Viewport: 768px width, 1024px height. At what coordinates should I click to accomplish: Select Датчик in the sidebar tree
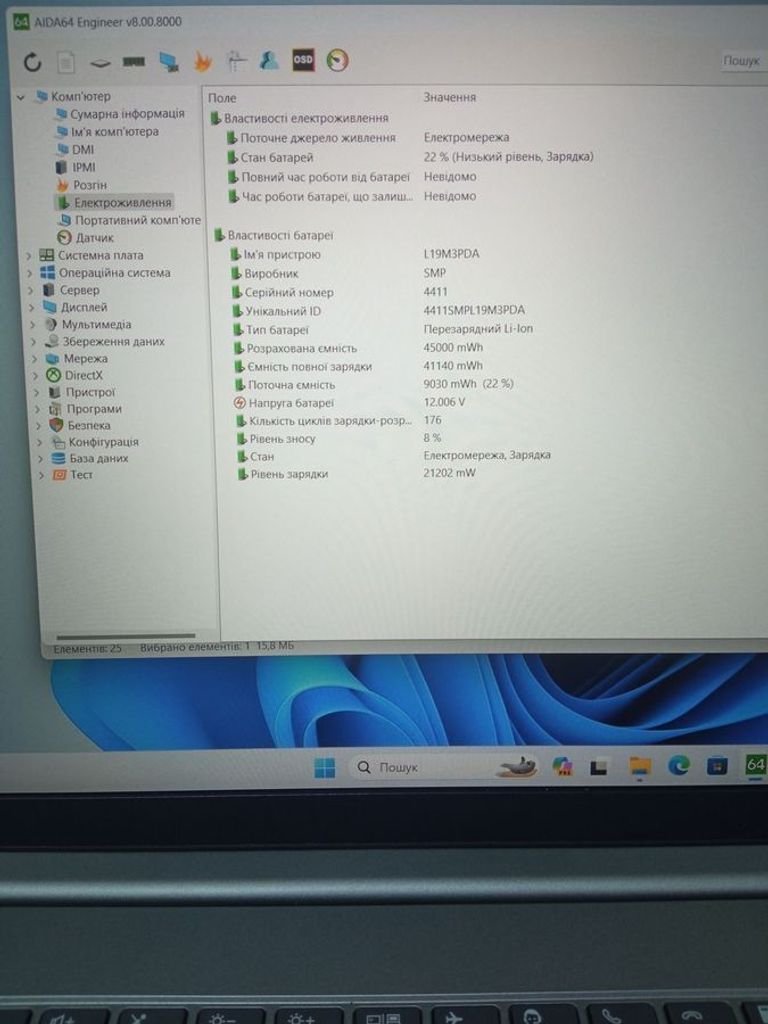[x=94, y=238]
